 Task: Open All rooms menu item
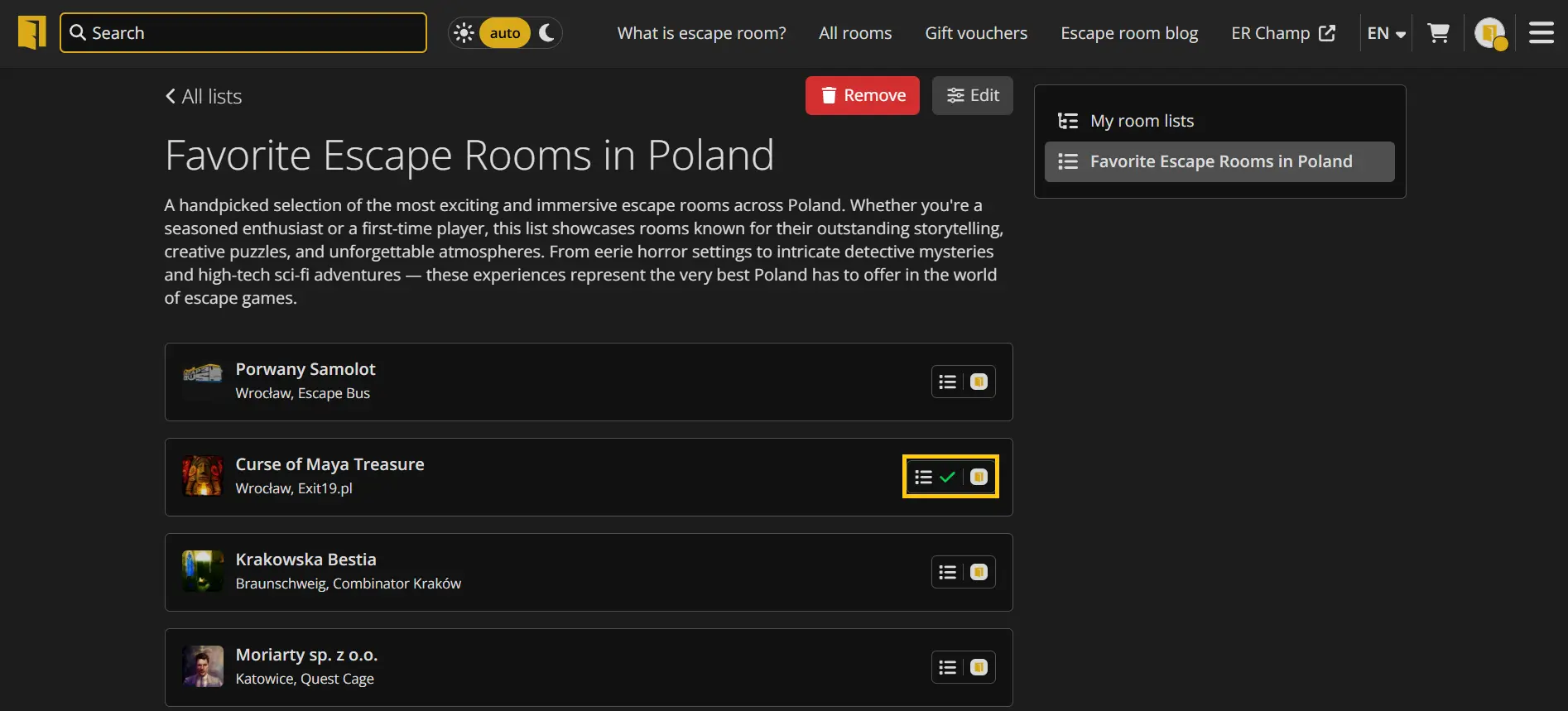tap(854, 33)
